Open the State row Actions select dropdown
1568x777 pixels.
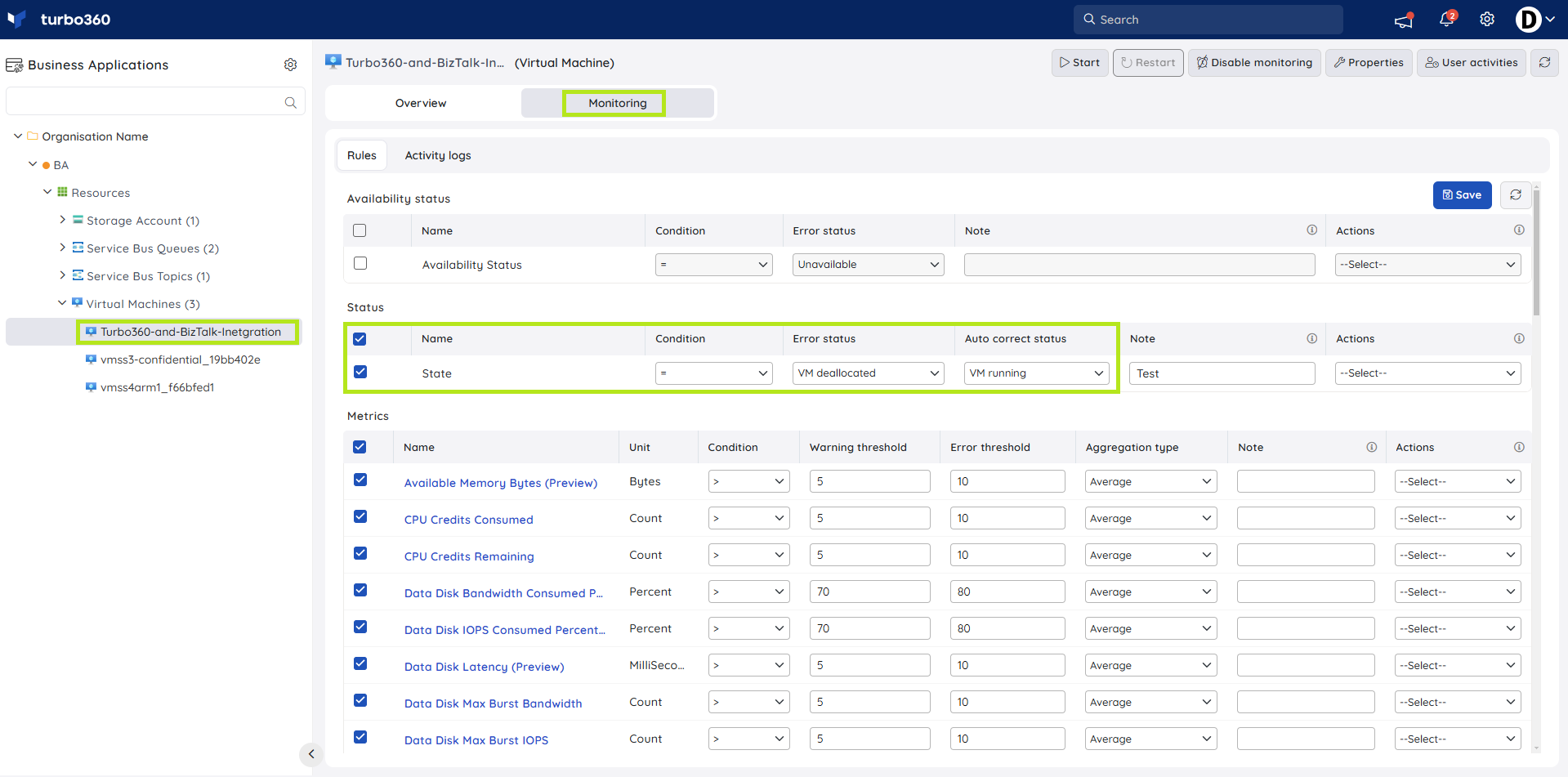tap(1427, 373)
